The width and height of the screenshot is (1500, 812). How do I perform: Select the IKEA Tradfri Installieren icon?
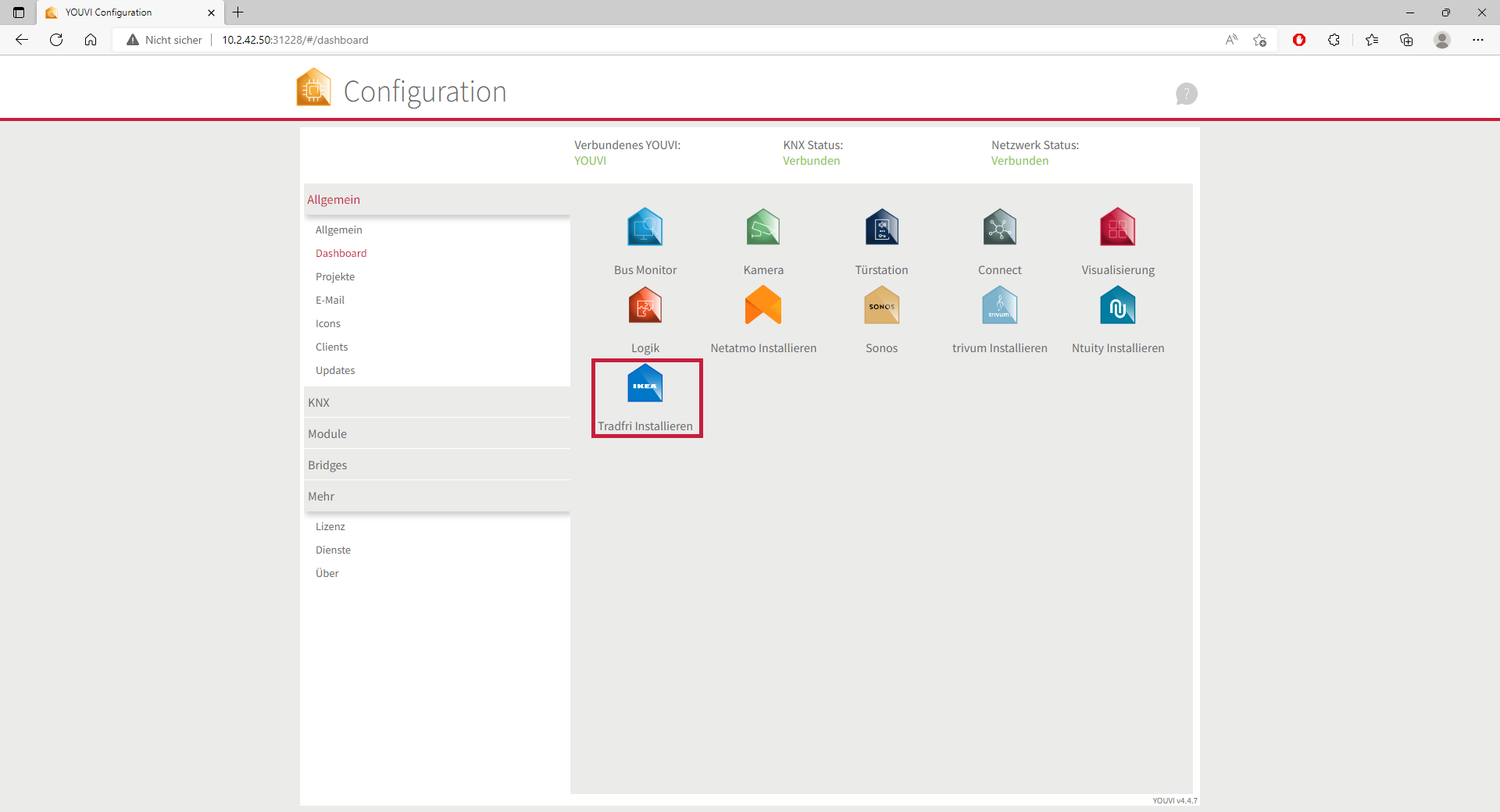point(645,384)
